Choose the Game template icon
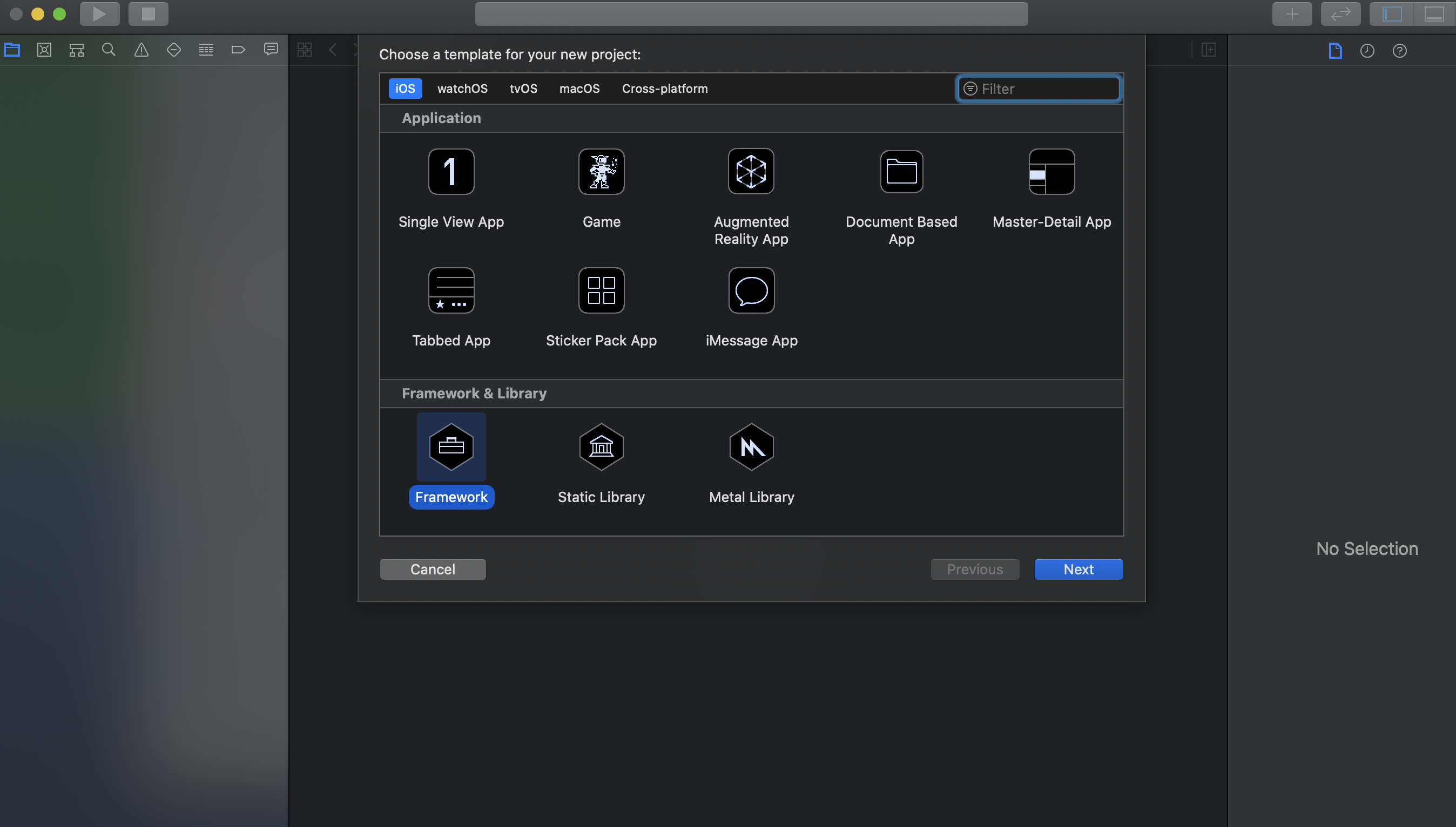This screenshot has height=827, width=1456. [601, 172]
